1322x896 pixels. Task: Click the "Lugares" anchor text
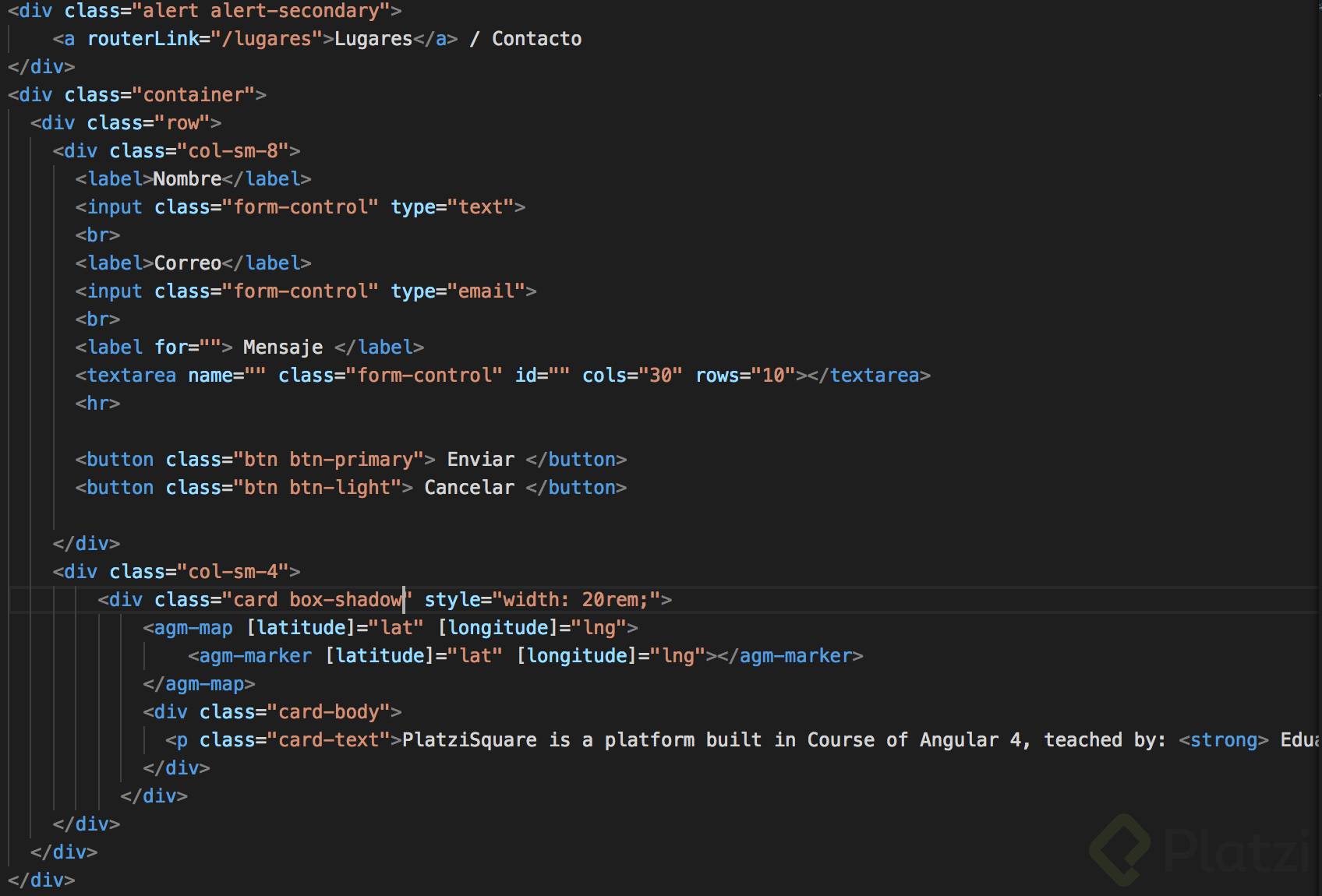[373, 39]
